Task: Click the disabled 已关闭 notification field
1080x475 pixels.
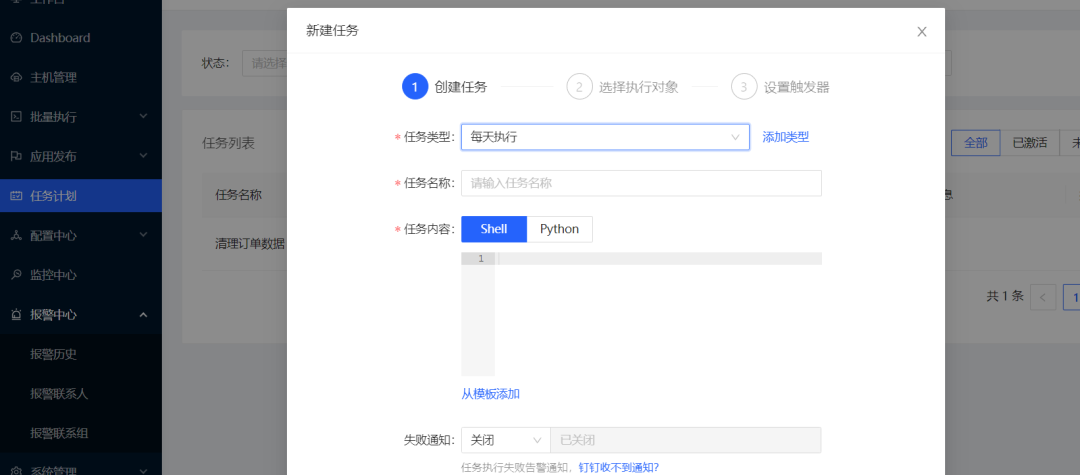Action: [685, 441]
